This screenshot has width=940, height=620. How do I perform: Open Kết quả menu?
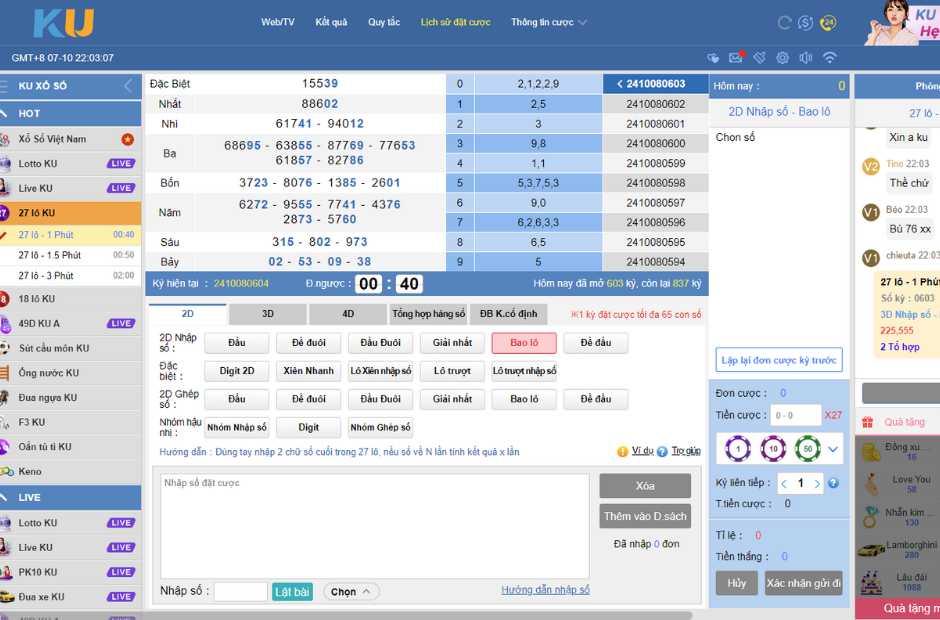point(331,22)
